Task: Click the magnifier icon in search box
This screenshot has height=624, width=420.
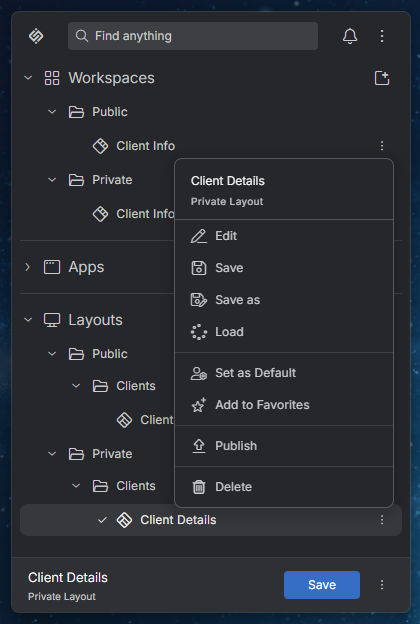Action: (x=82, y=36)
